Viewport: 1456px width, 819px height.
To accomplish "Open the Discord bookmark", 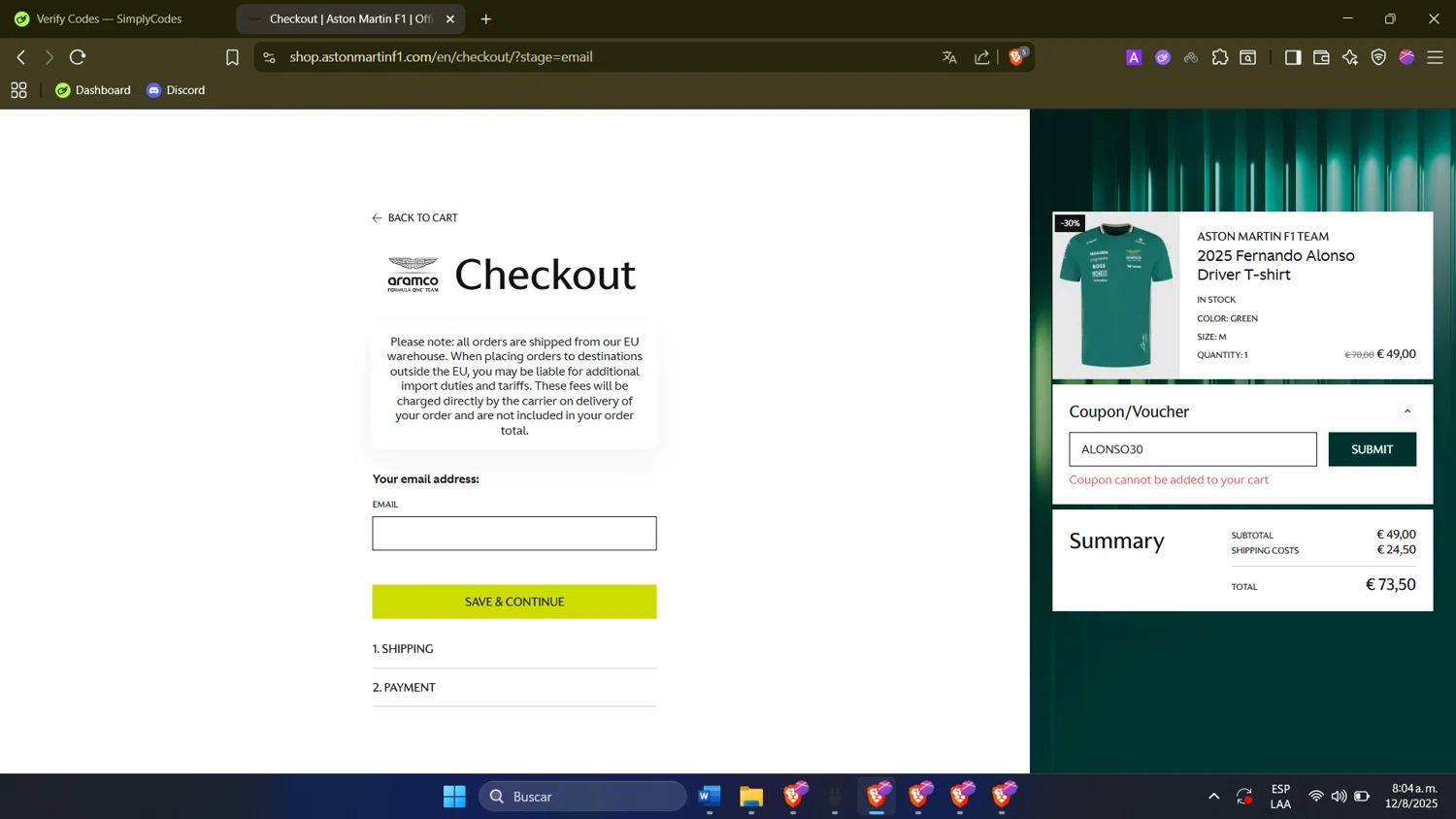I will tap(176, 90).
